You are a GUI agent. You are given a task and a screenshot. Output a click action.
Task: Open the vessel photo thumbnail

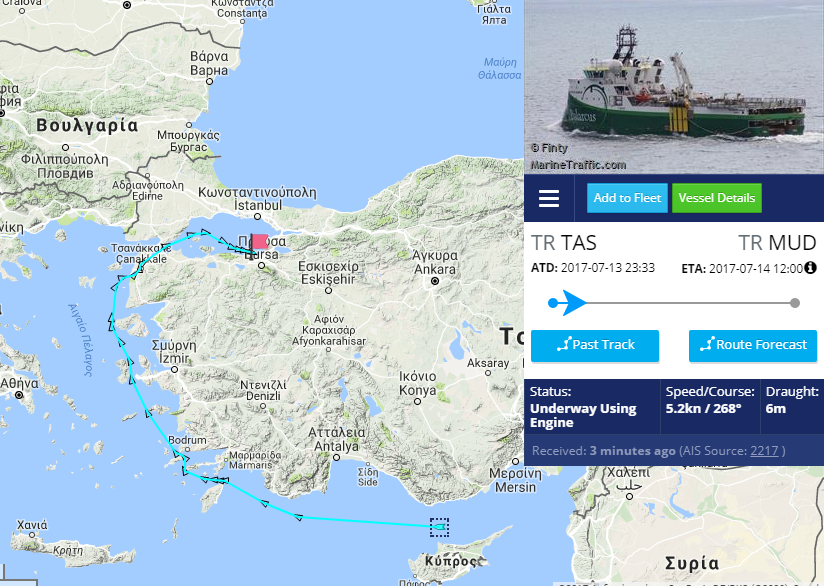coord(674,87)
